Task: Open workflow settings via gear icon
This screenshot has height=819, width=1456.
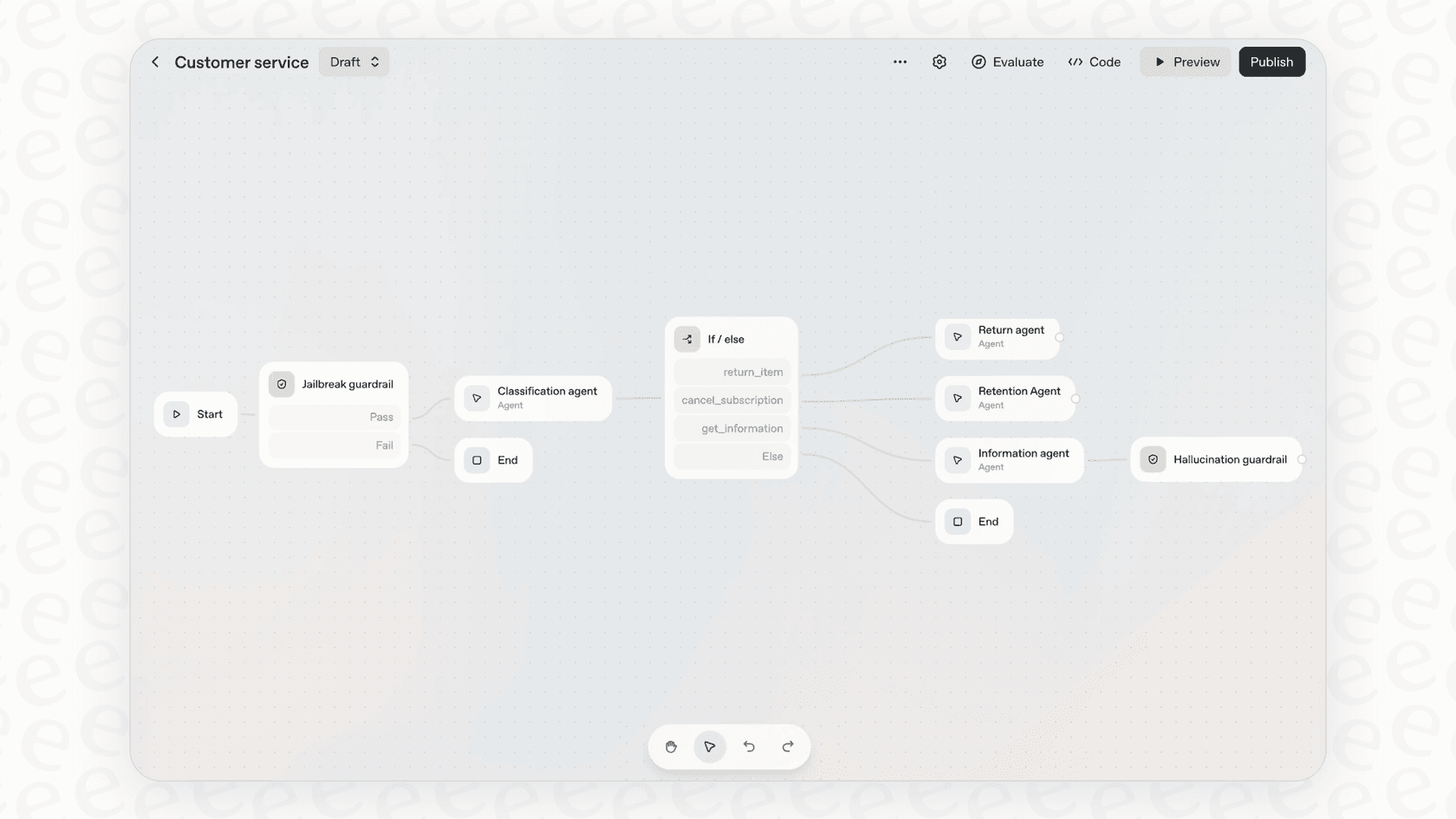Action: [939, 62]
